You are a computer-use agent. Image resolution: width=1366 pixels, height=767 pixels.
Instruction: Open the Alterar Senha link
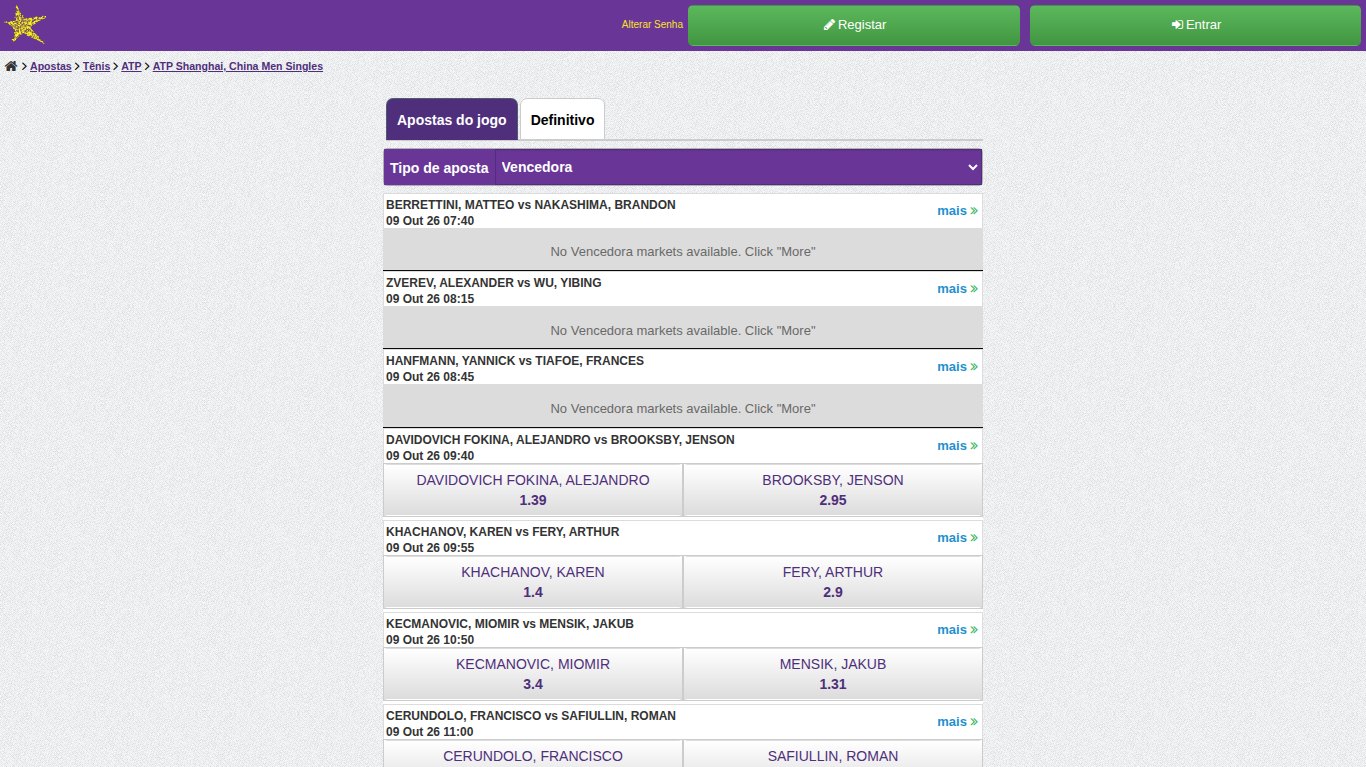[652, 25]
